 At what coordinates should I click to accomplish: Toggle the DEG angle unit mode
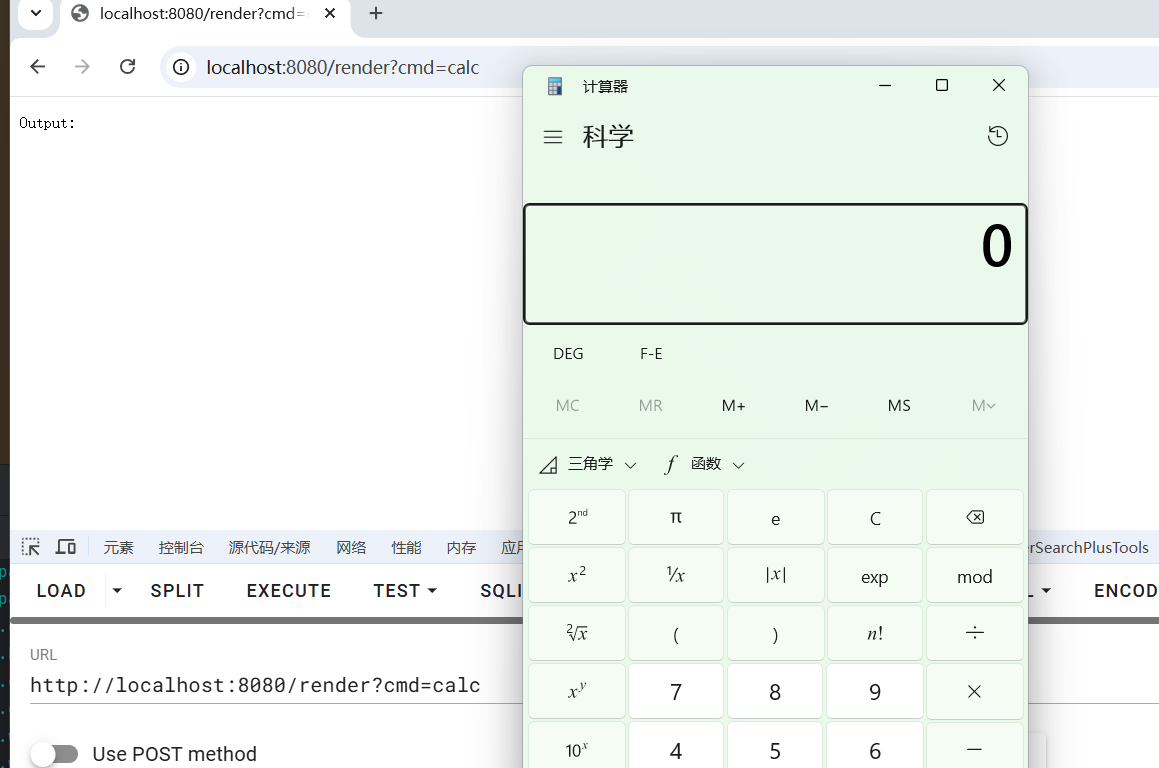click(568, 354)
